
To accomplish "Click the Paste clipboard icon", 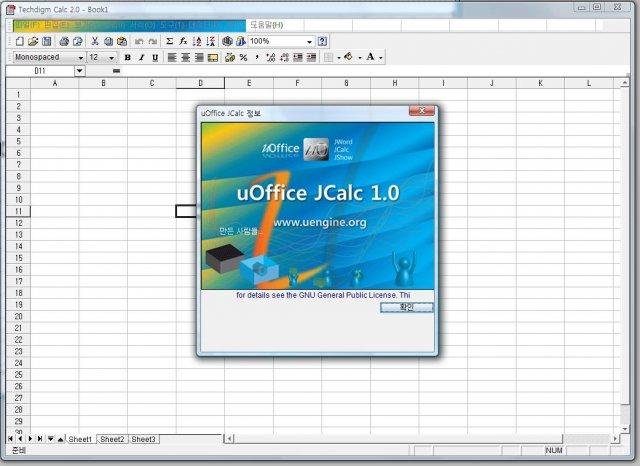I will (x=122, y=41).
